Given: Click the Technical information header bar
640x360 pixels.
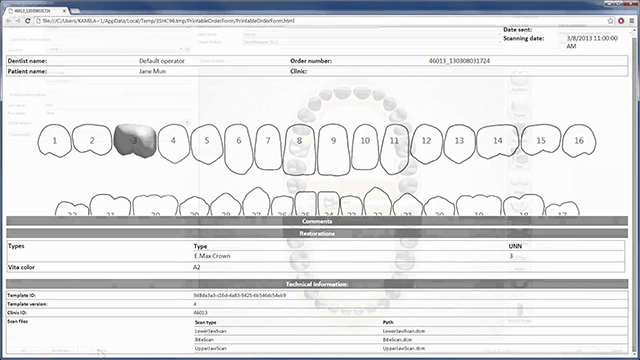Looking at the screenshot, I should [x=317, y=284].
